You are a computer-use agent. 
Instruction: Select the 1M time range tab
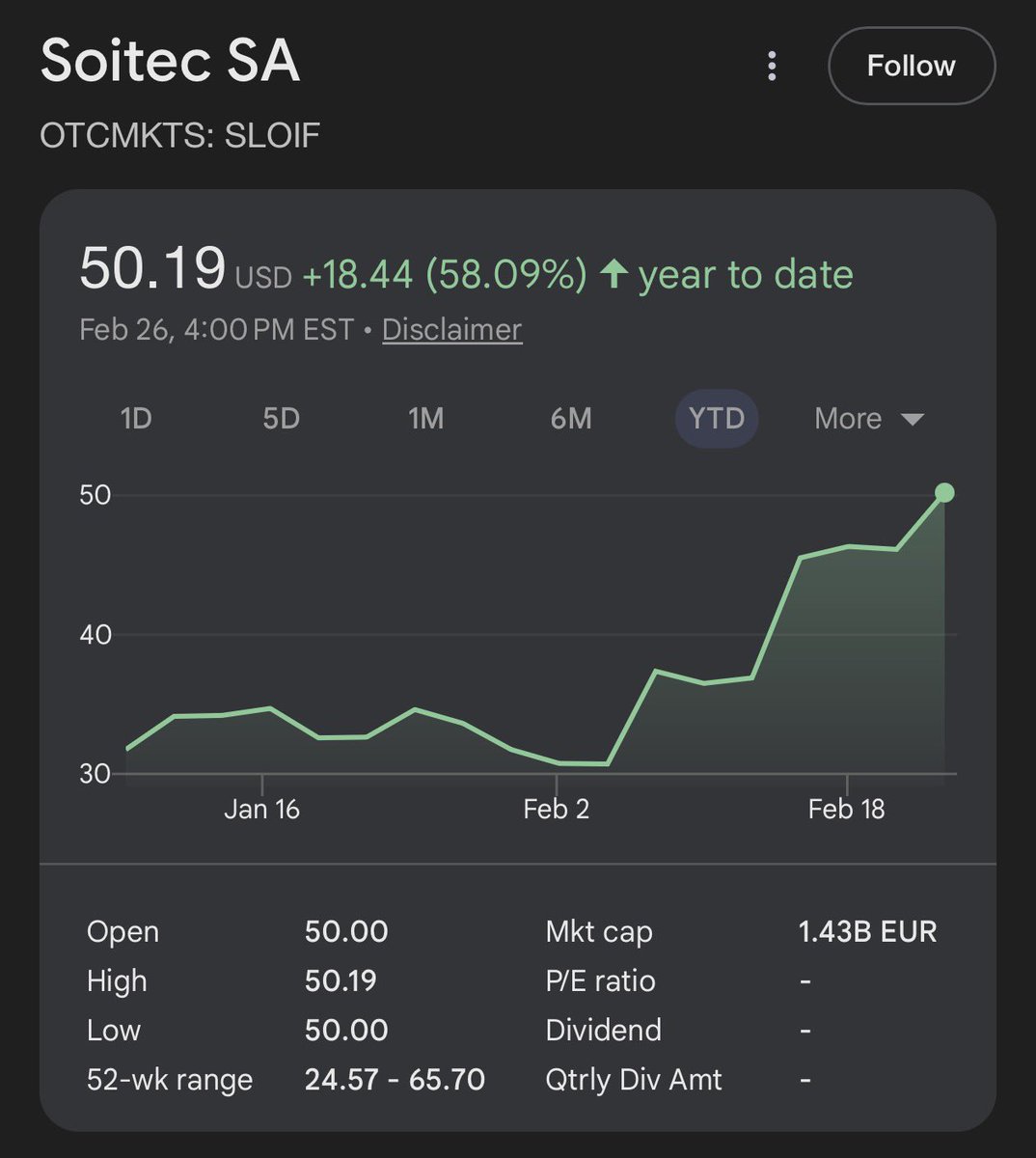425,418
